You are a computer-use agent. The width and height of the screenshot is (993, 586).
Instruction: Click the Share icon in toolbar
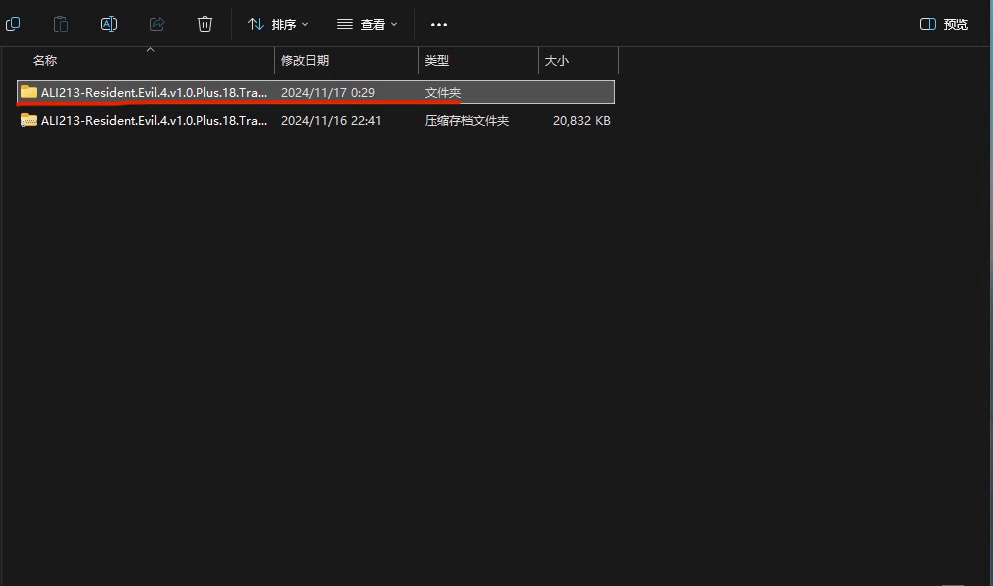pyautogui.click(x=157, y=24)
